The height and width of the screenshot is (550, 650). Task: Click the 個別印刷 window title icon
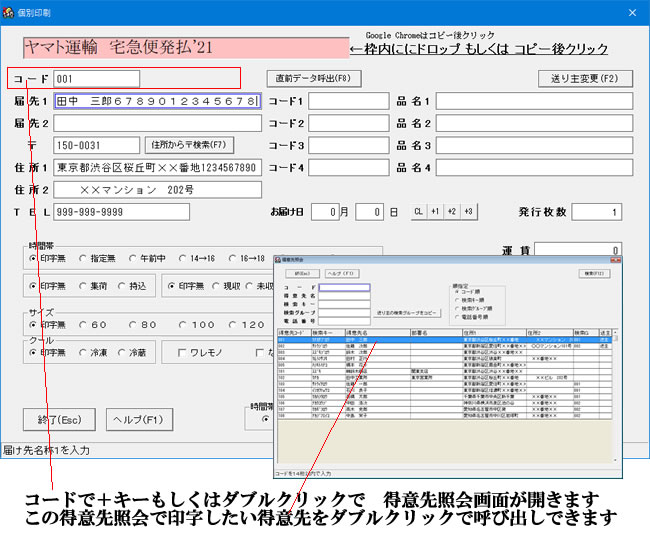pyautogui.click(x=11, y=11)
